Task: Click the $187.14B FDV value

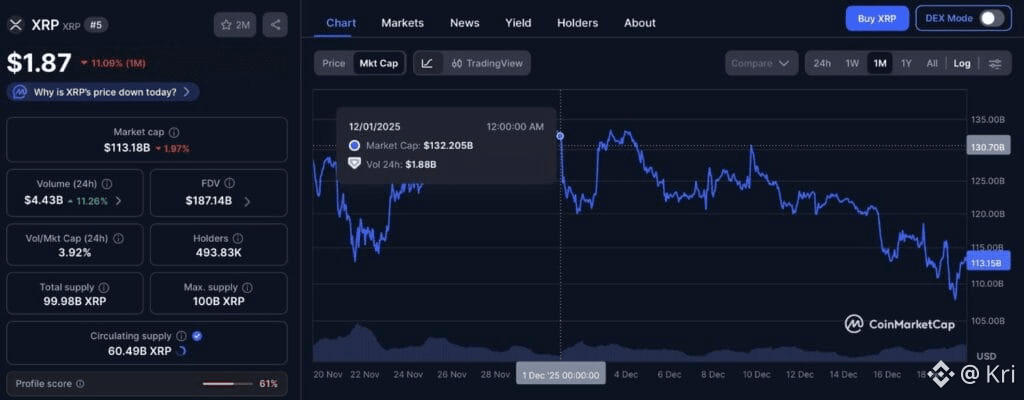Action: pos(209,201)
